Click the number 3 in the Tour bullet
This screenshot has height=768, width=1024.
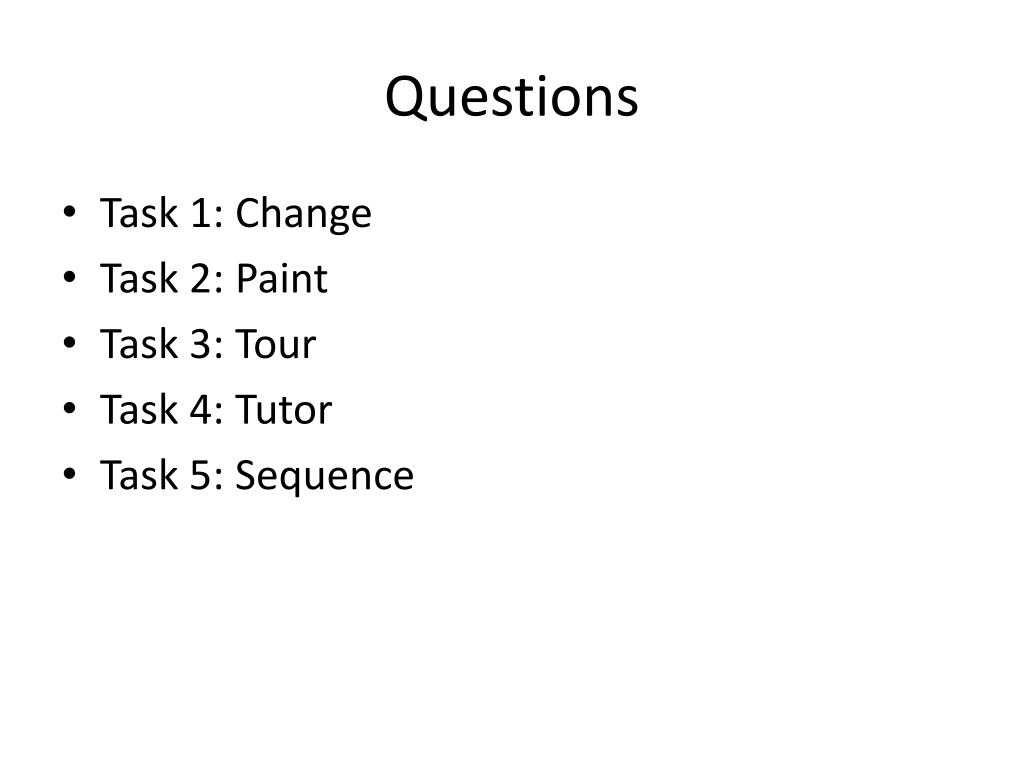(201, 344)
